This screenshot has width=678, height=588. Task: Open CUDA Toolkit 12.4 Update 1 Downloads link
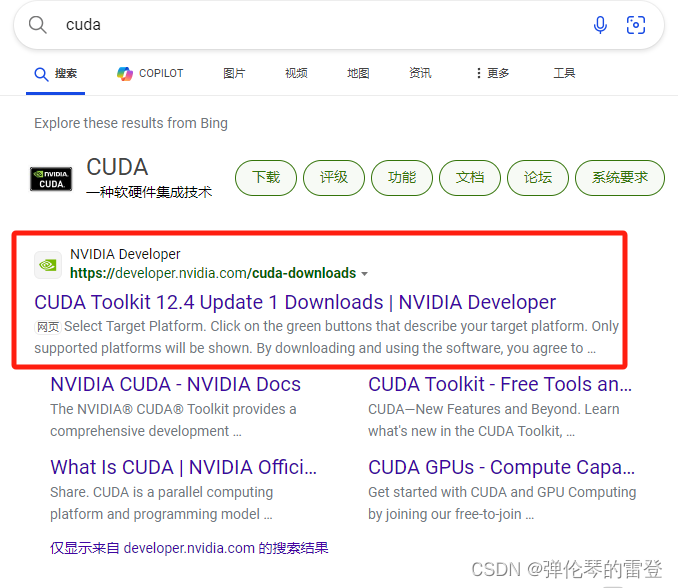click(x=295, y=302)
